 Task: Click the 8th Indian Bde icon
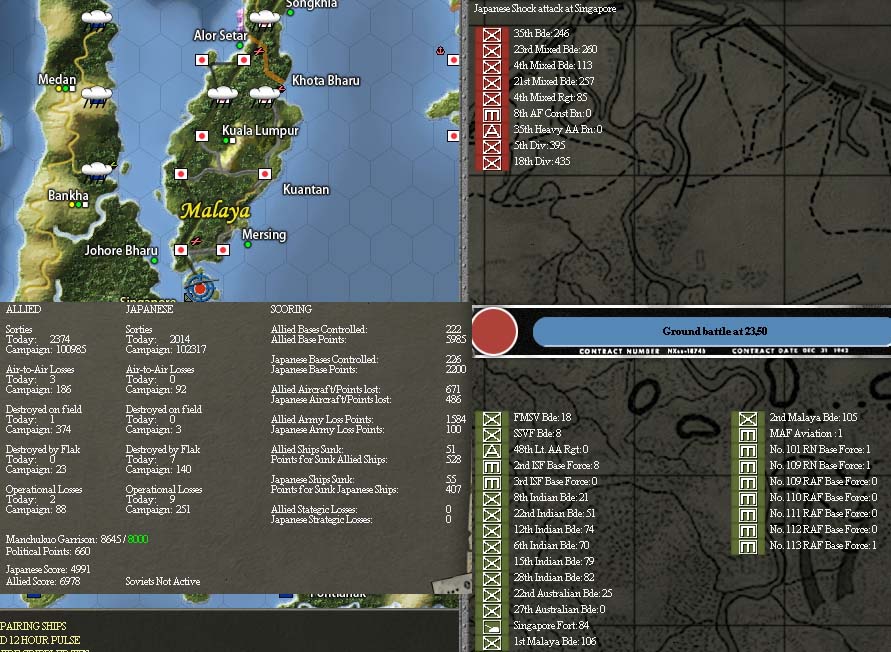492,499
